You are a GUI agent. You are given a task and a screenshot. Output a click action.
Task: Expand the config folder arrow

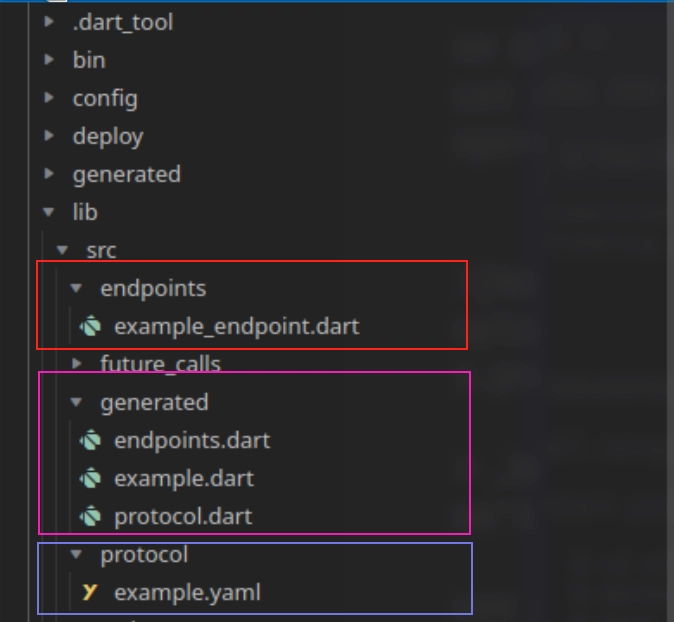point(49,98)
